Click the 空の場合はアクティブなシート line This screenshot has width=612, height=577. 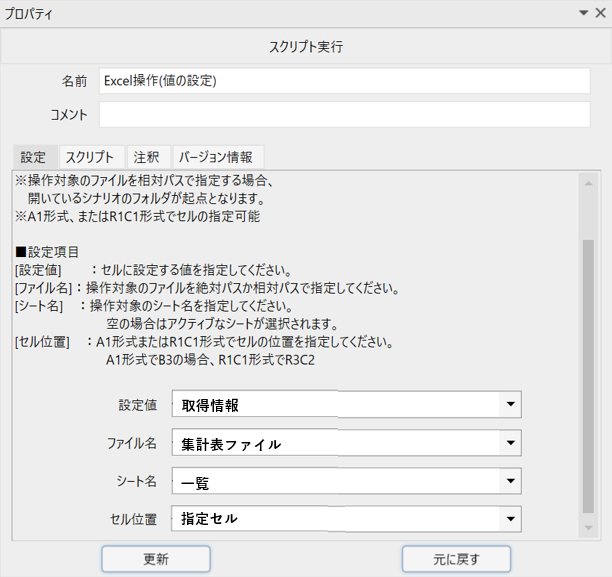[x=222, y=324]
